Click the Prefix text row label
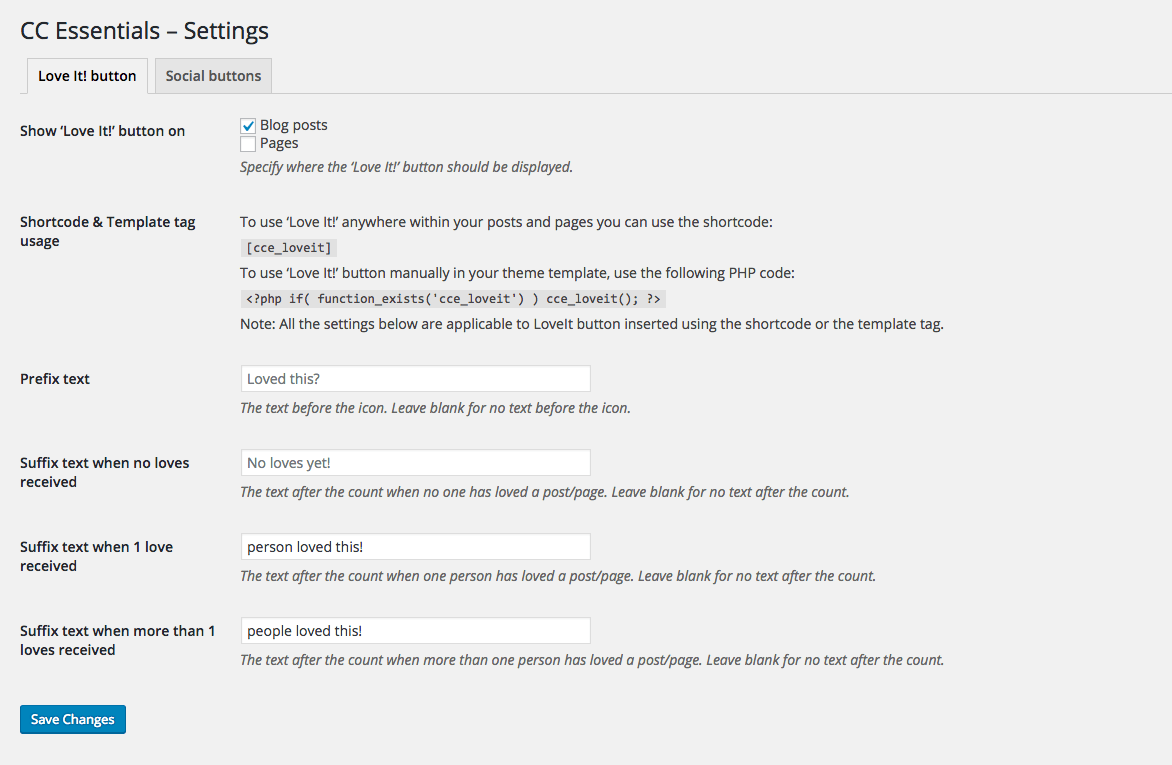Image resolution: width=1172 pixels, height=765 pixels. click(x=55, y=378)
